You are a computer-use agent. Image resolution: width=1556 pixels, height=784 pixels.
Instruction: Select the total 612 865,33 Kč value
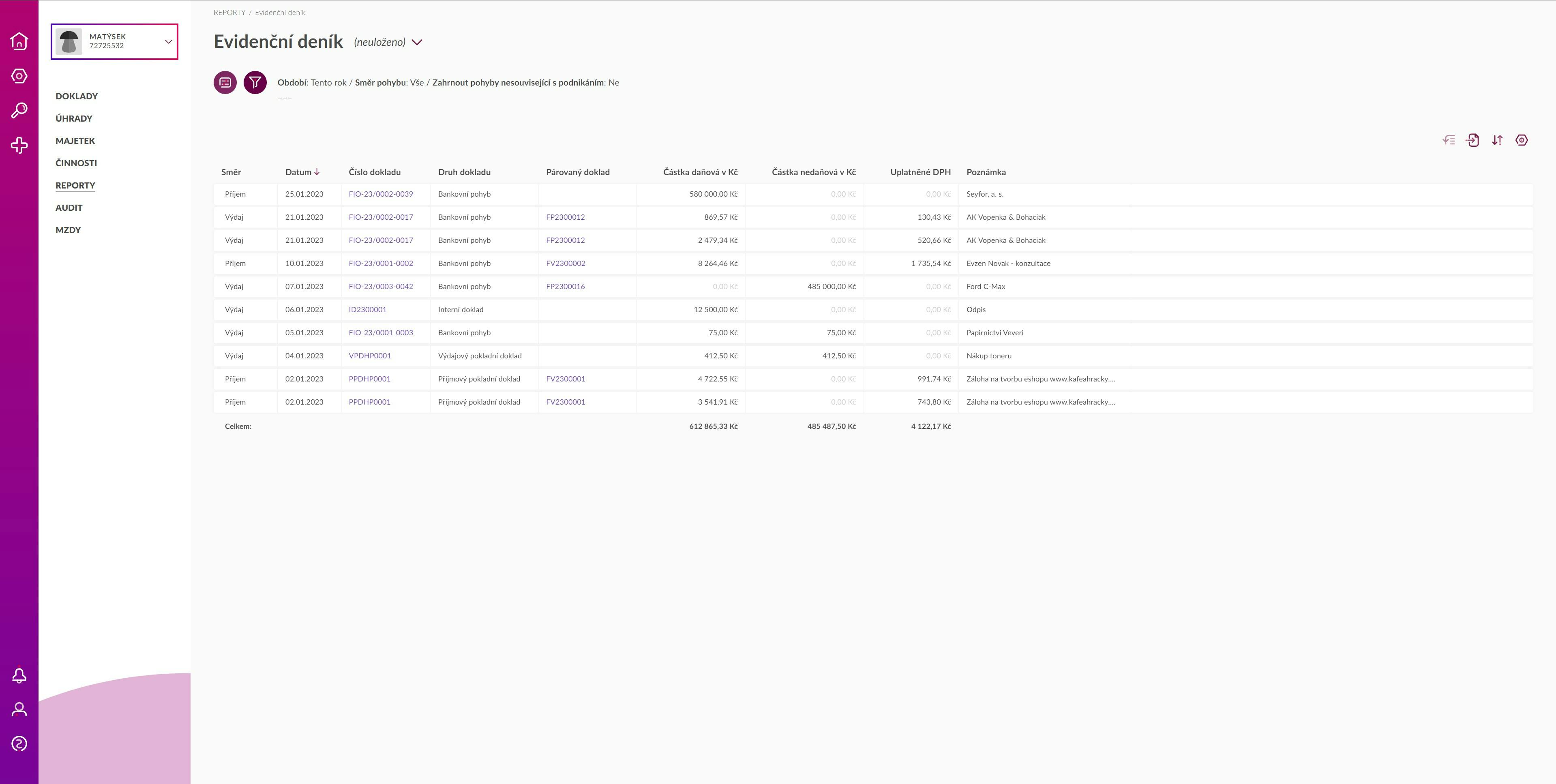[714, 426]
